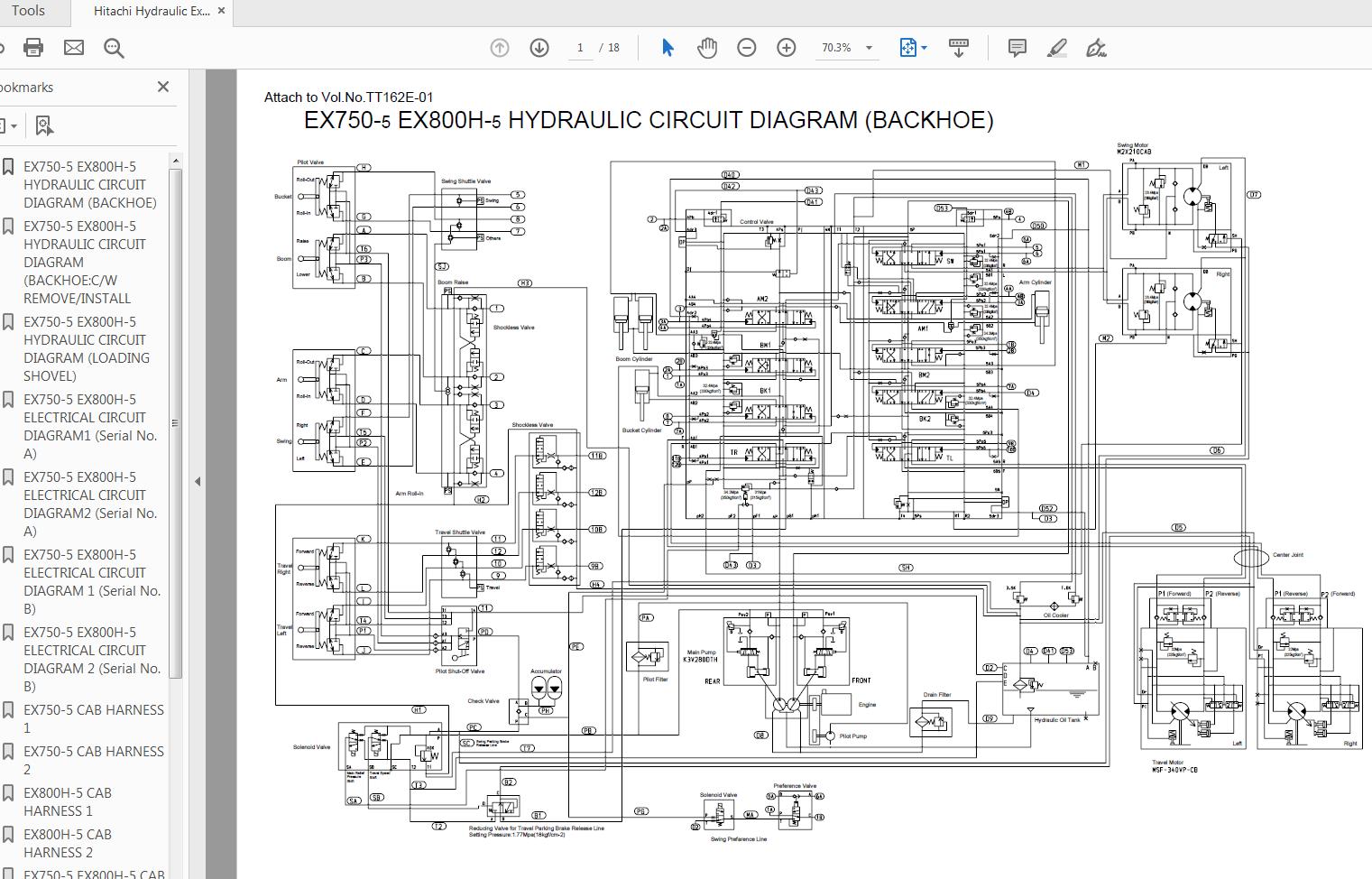This screenshot has height=879, width=1372.
Task: Zoom in with the plus icon
Action: coord(787,48)
